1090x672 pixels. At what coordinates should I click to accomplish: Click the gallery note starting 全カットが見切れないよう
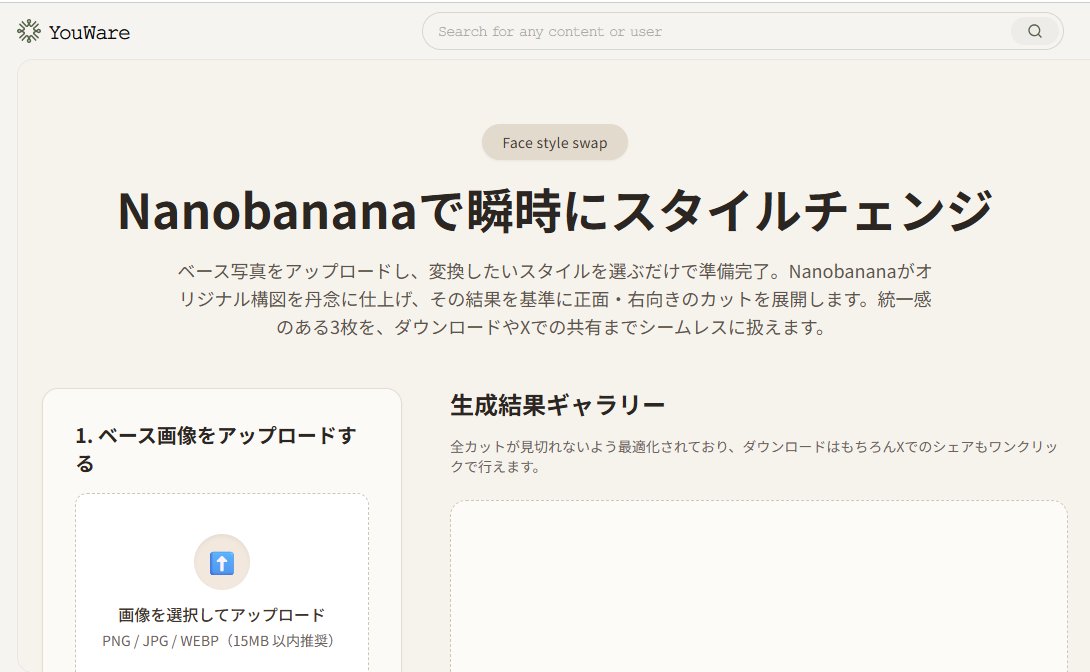[754, 457]
